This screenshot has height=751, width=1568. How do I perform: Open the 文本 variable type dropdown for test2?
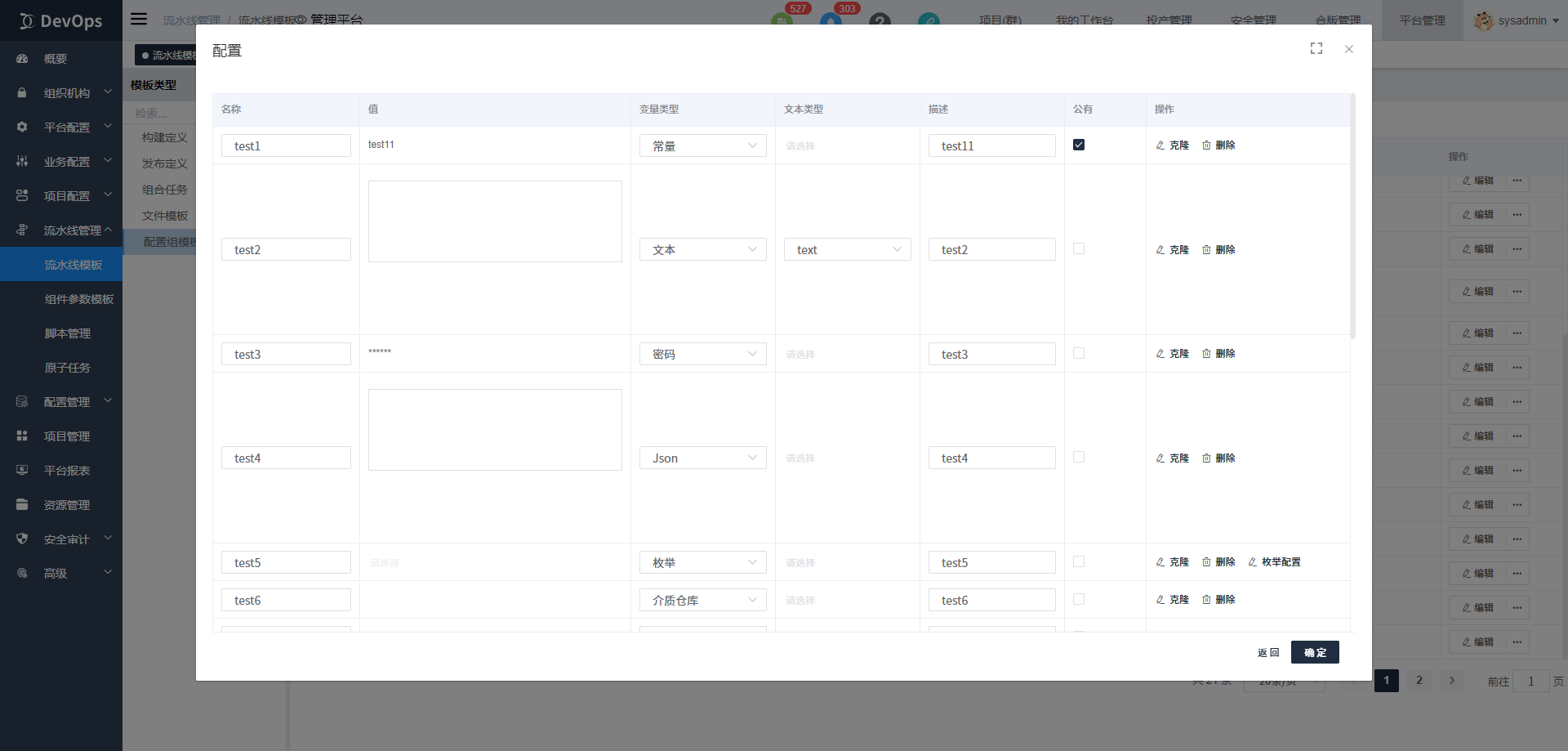702,249
